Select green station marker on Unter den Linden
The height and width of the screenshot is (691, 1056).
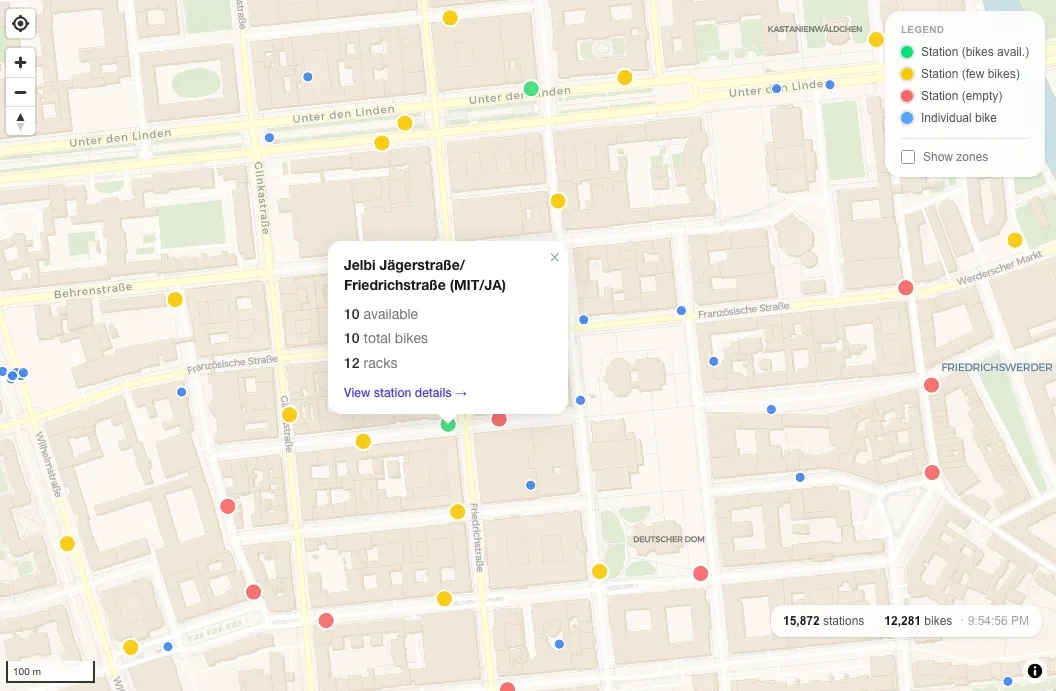(531, 89)
